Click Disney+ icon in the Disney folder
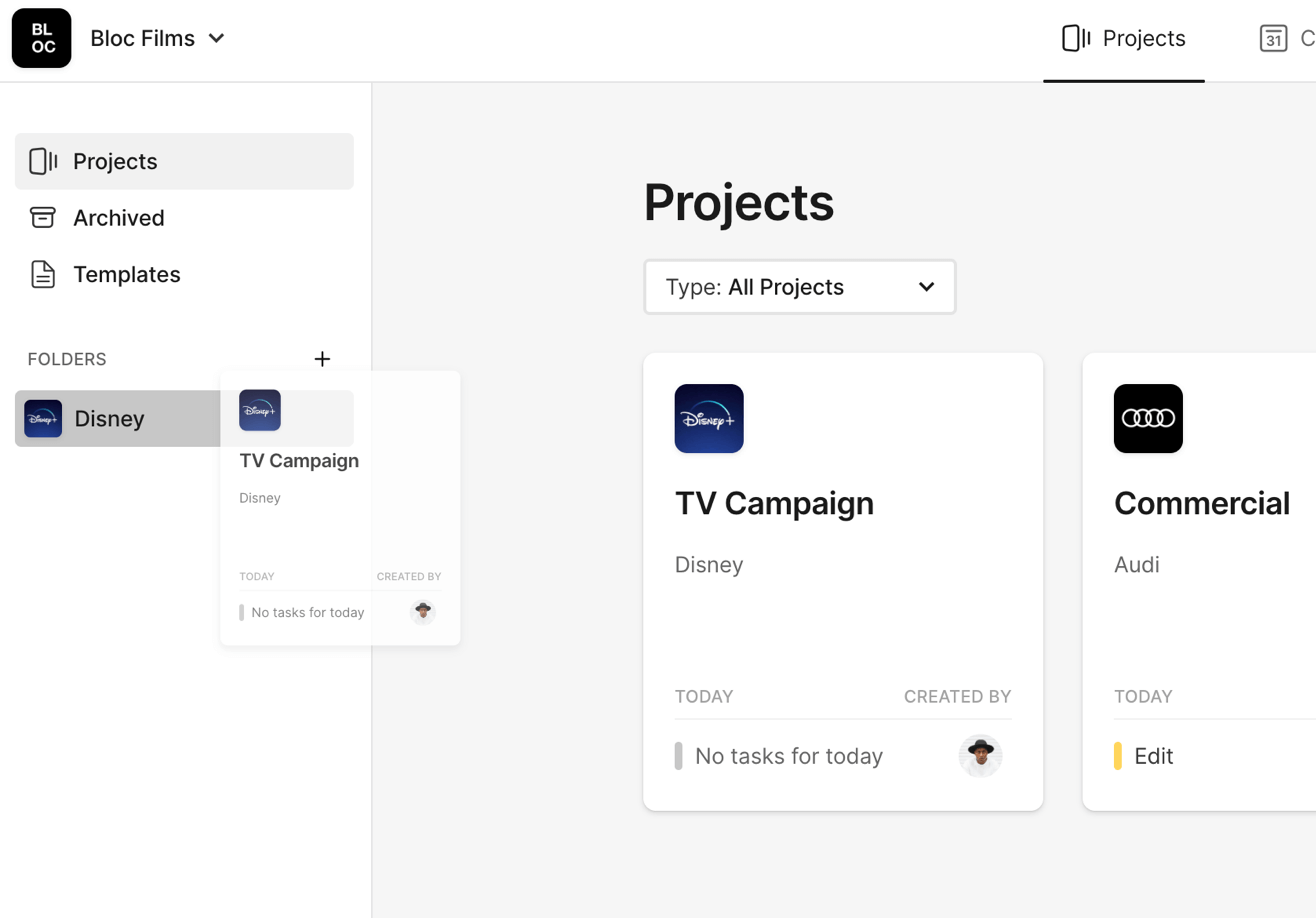Viewport: 1316px width, 918px height. pyautogui.click(x=43, y=419)
